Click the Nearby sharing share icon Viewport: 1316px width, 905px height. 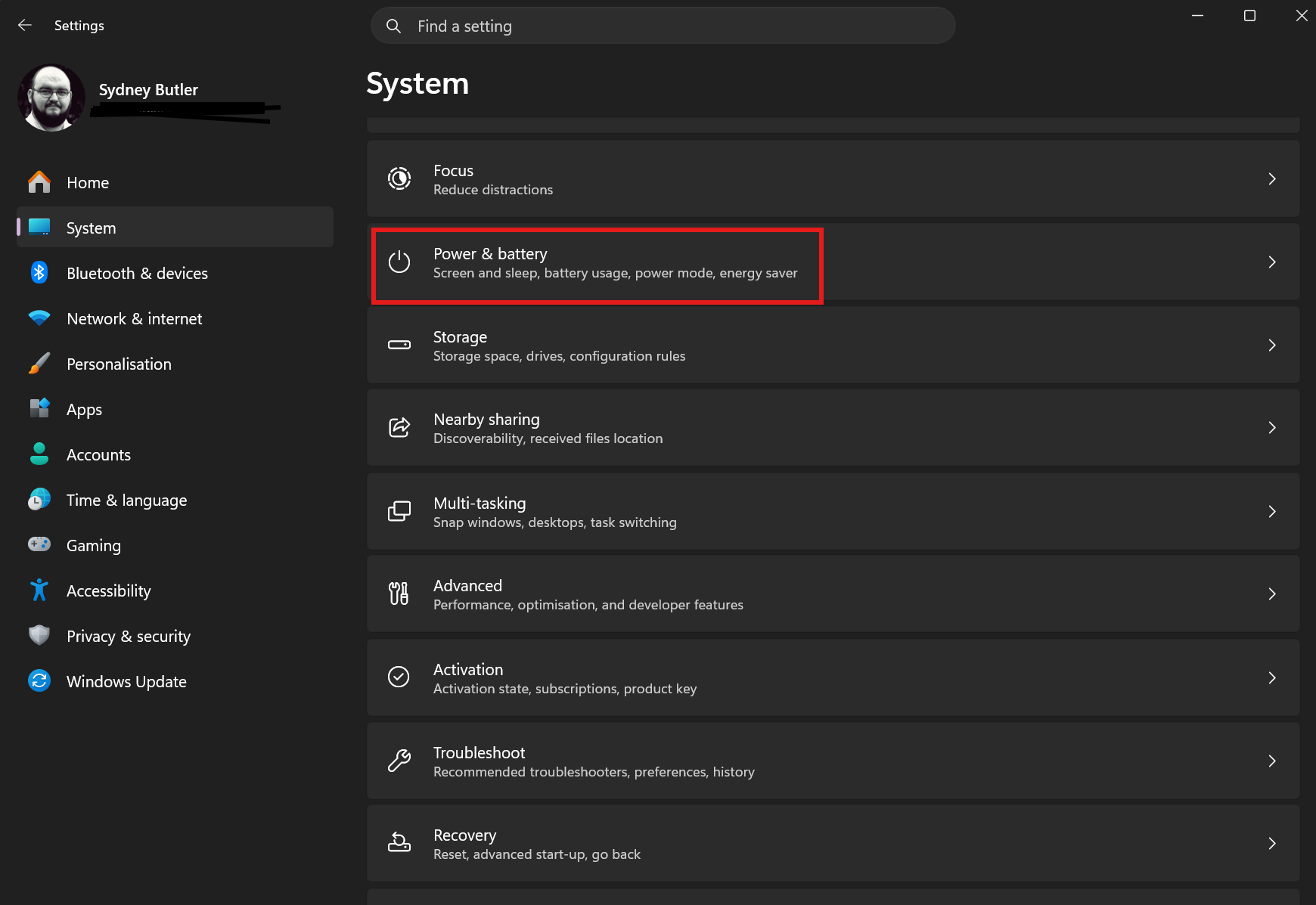[x=399, y=428]
